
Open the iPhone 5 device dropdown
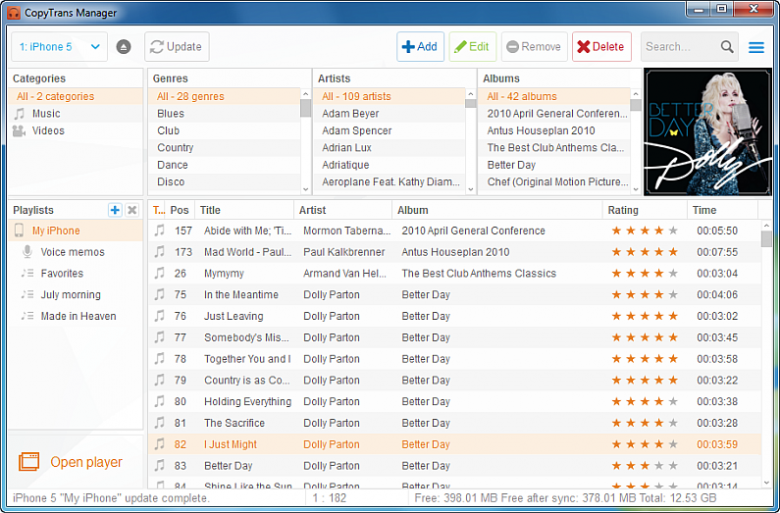[x=58, y=47]
